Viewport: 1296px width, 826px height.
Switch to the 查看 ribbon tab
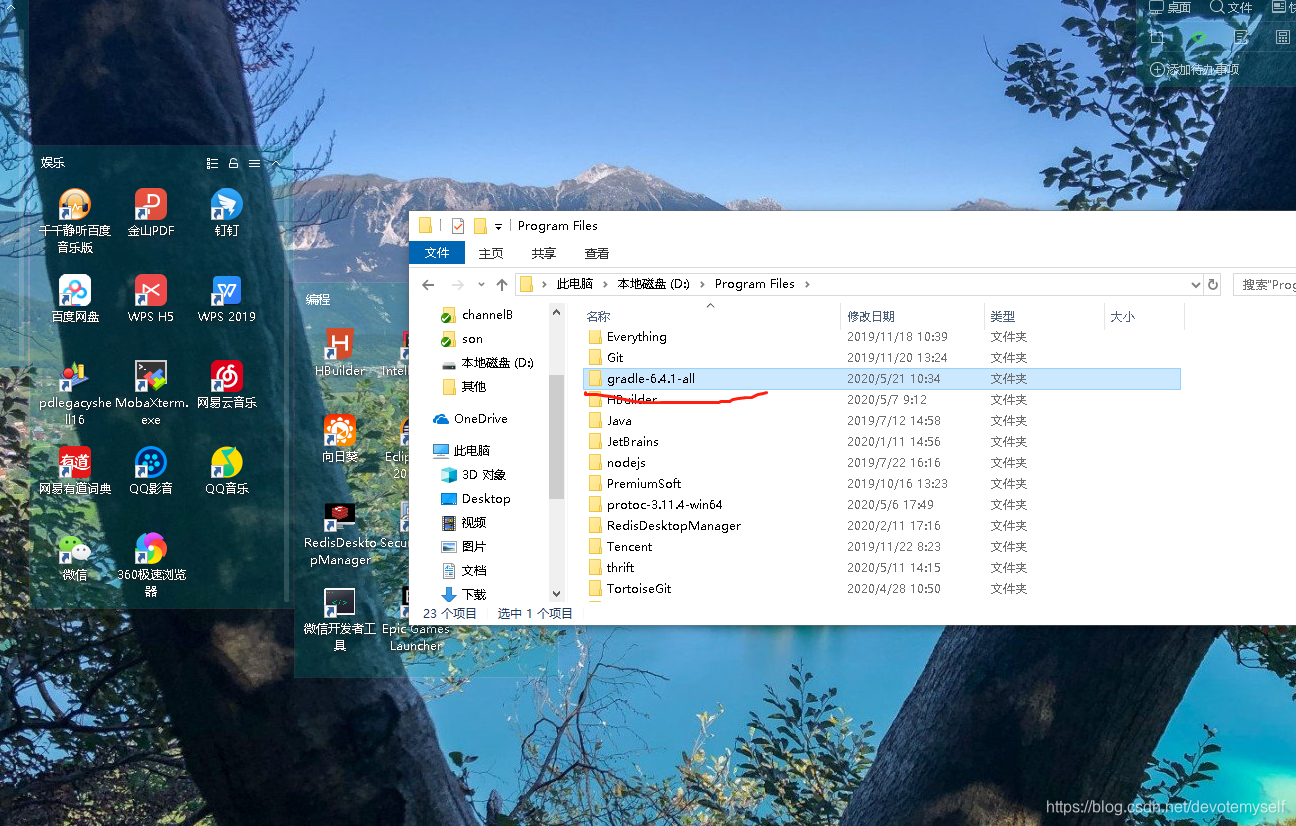[x=597, y=253]
